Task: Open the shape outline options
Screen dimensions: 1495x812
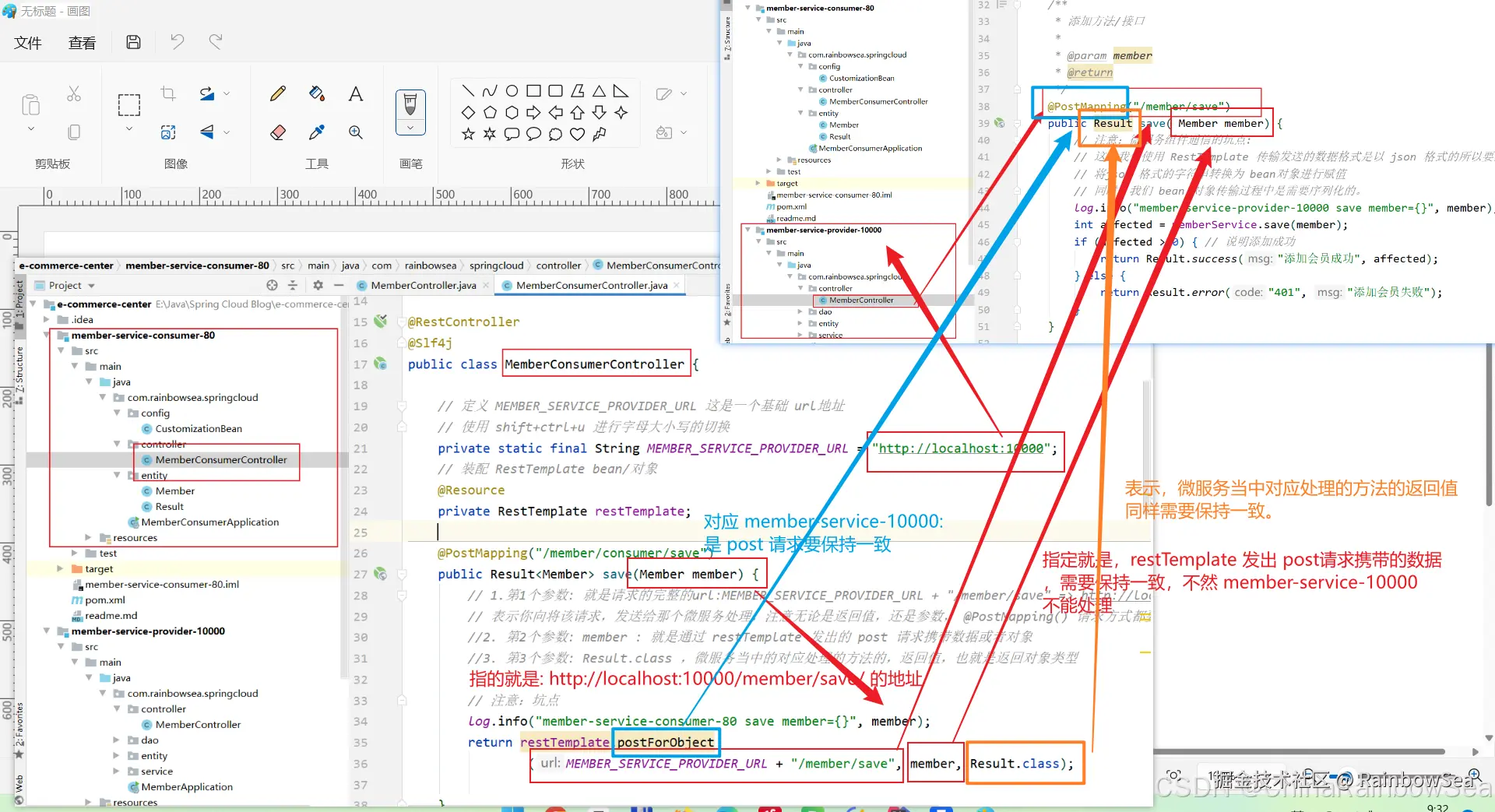Action: (663, 94)
